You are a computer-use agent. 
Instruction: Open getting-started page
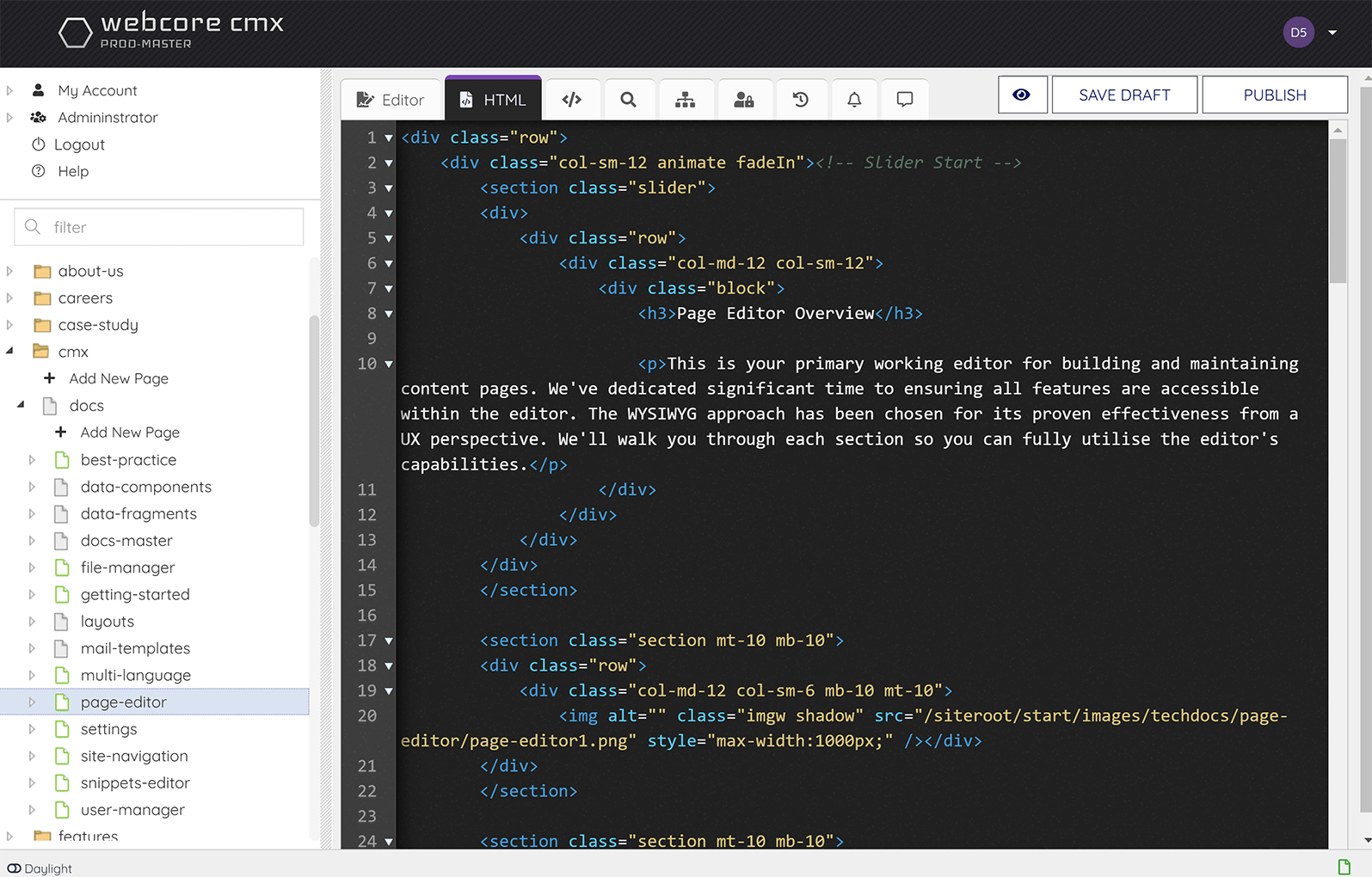point(135,594)
